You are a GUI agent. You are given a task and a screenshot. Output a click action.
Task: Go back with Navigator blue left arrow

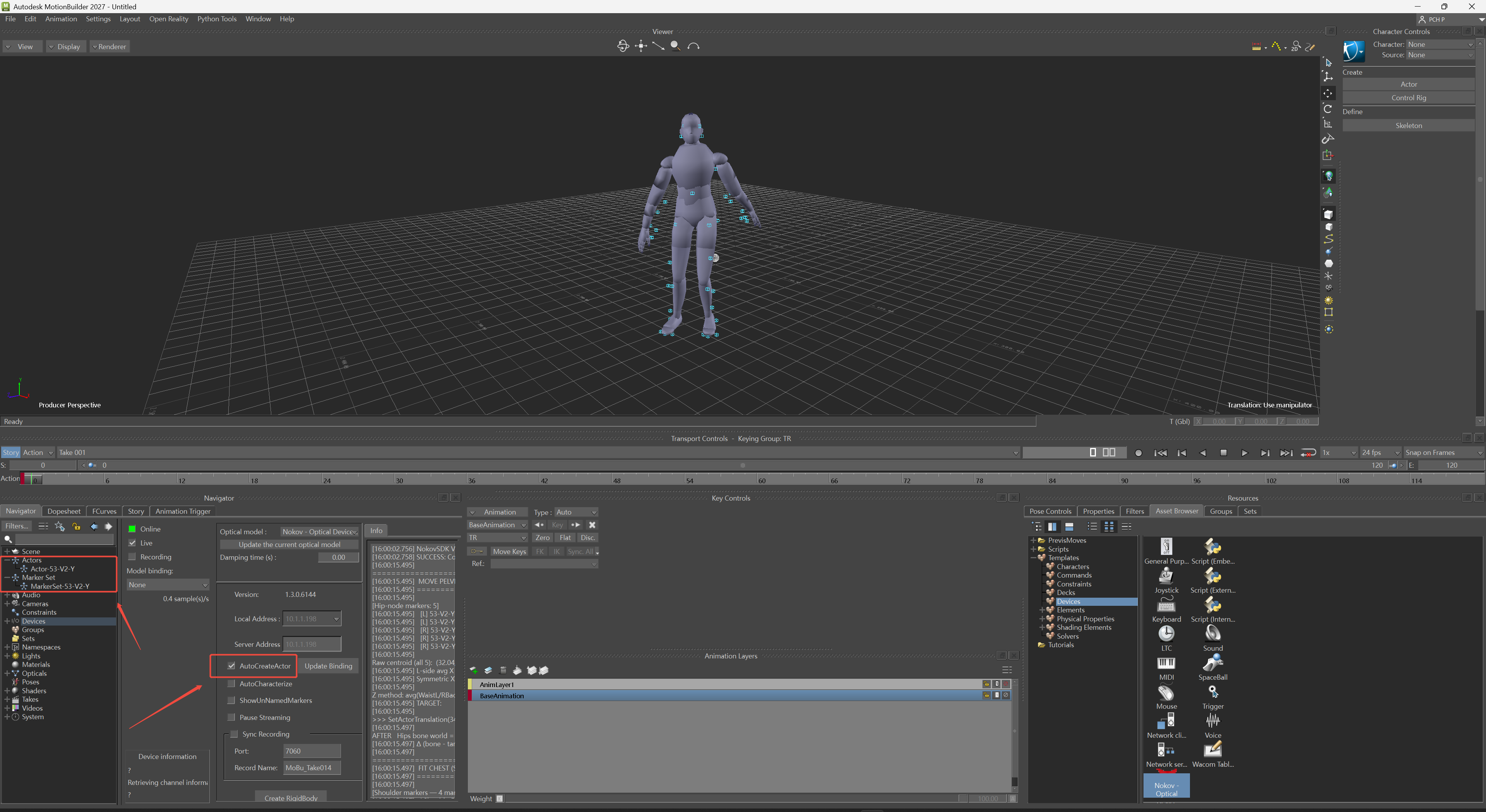94,526
